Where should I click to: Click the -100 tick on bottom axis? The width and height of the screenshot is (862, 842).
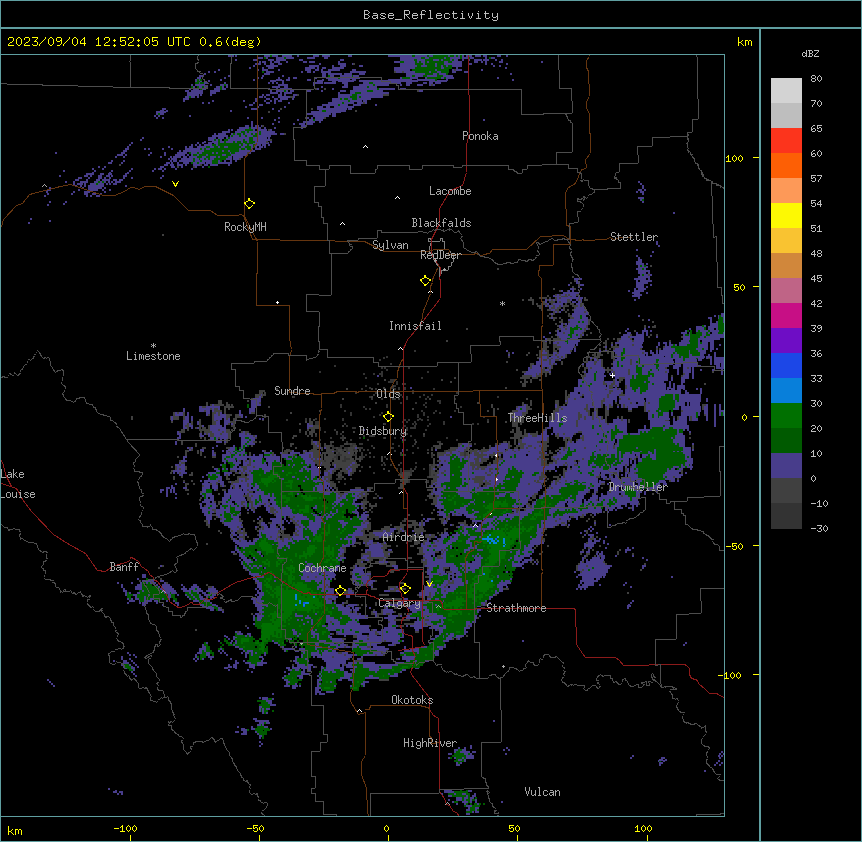[126, 828]
